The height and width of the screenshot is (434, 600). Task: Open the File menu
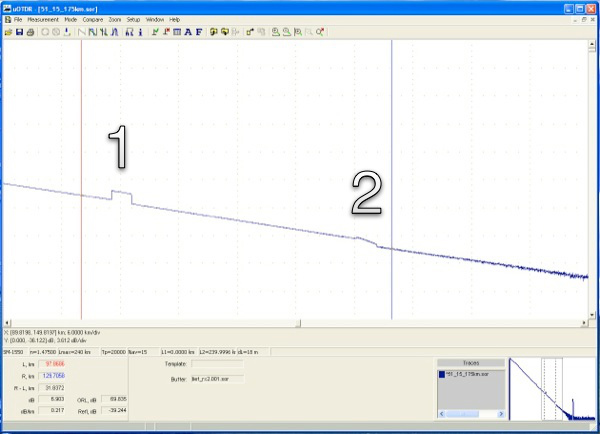[x=17, y=20]
